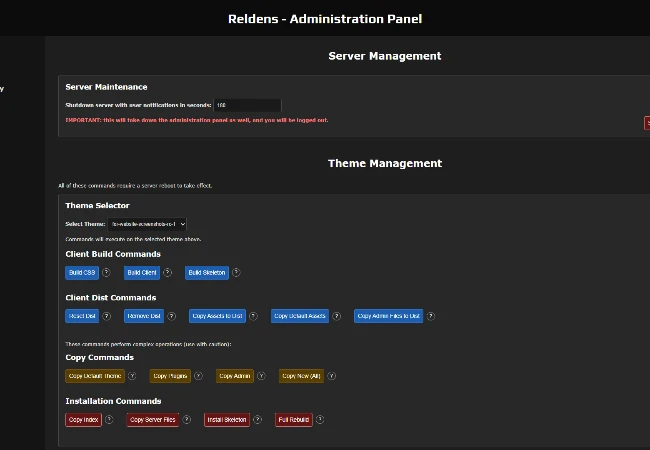Click question mark beside Copy Plugins
Image resolution: width=650 pixels, height=450 pixels.
pos(198,376)
